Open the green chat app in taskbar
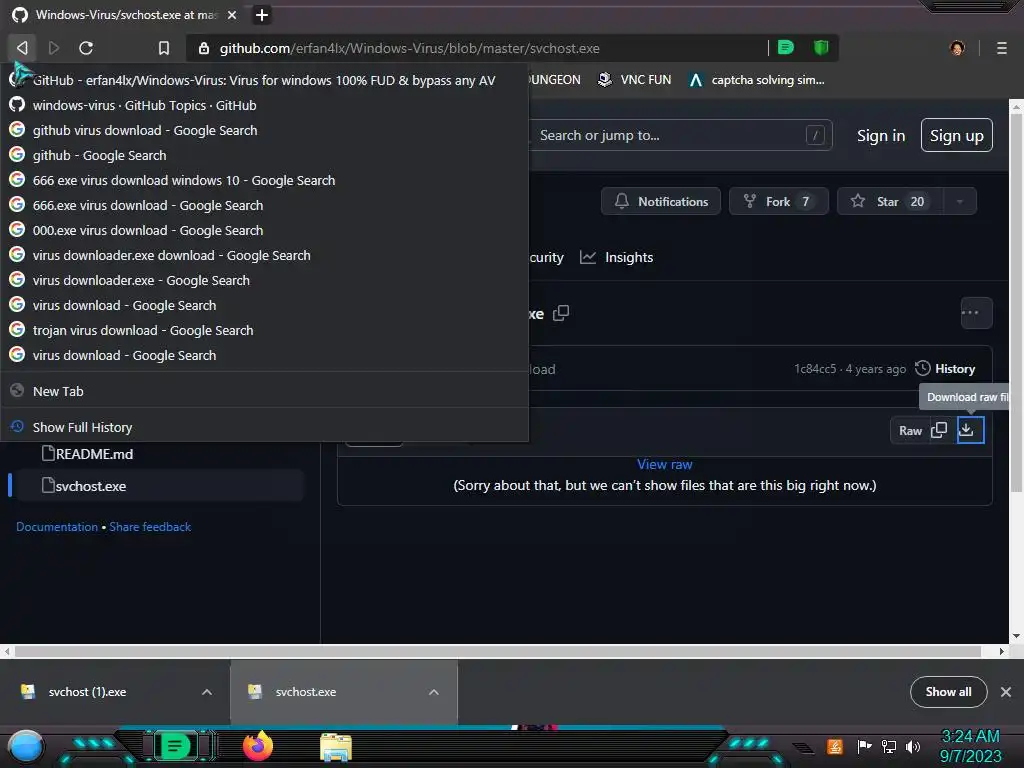Screen dimensions: 1024x768 [x=175, y=746]
